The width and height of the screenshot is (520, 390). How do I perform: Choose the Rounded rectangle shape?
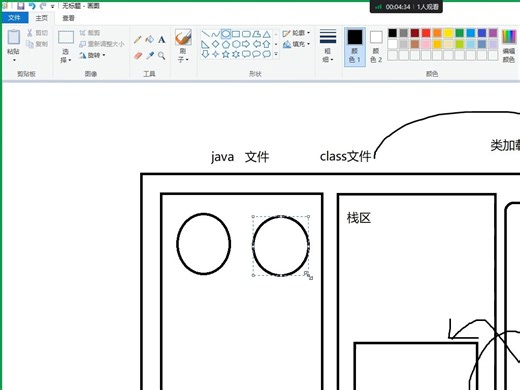click(246, 34)
